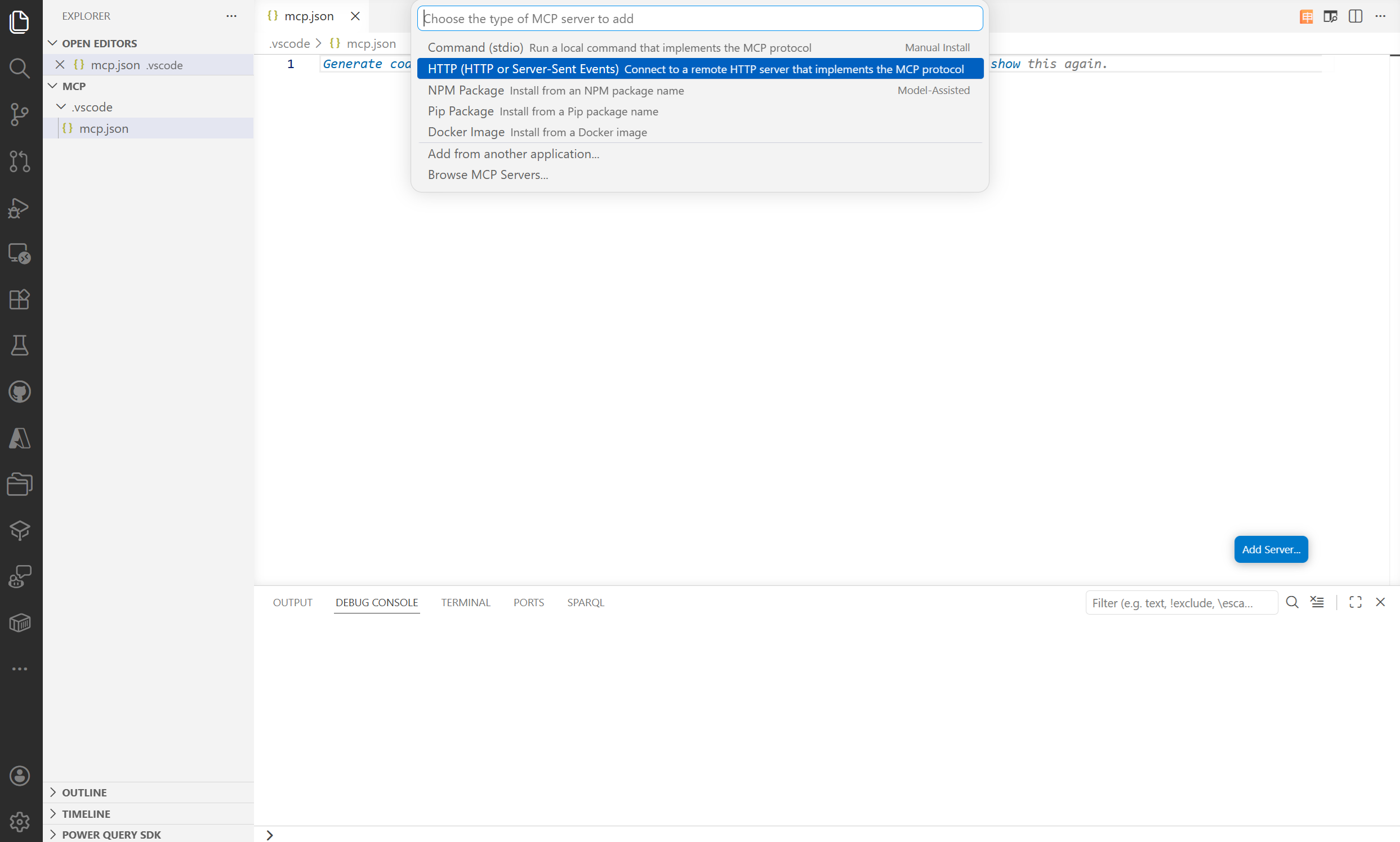Focus the debug console filter field
The height and width of the screenshot is (842, 1400).
(1181, 603)
